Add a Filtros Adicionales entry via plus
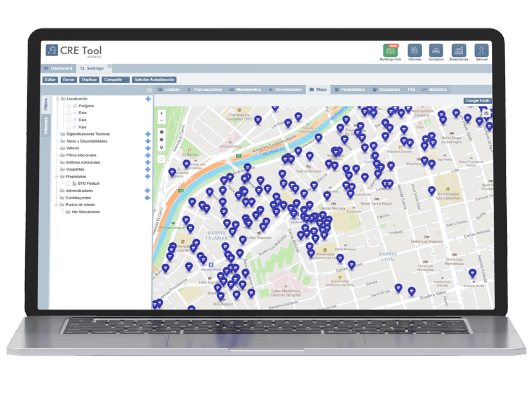Viewport: 532px width, 398px height. 148,155
